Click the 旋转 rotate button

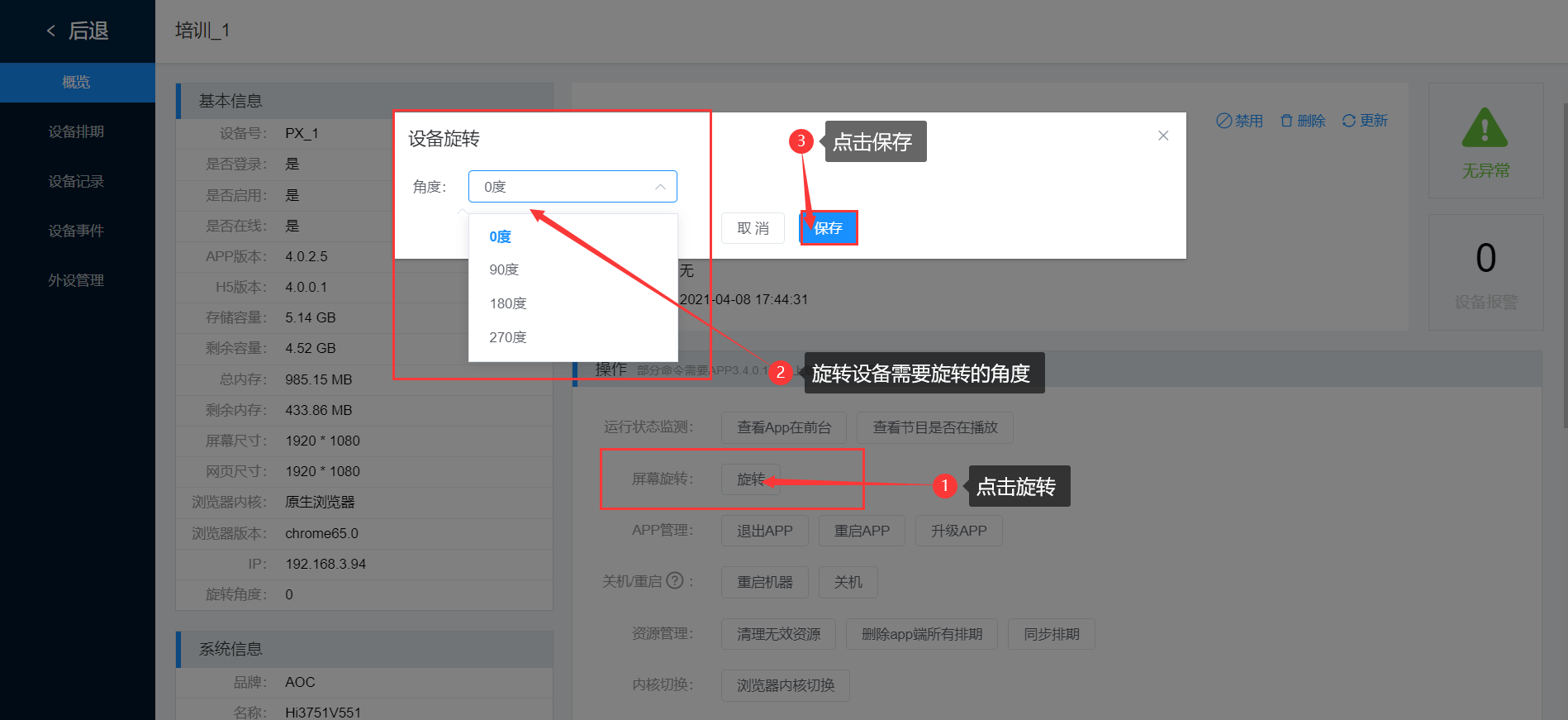pos(751,479)
